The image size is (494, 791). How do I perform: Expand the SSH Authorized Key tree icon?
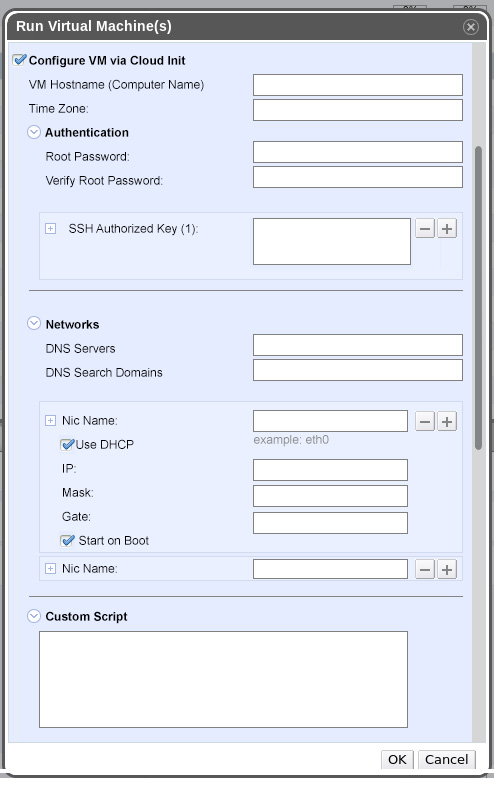tap(50, 229)
